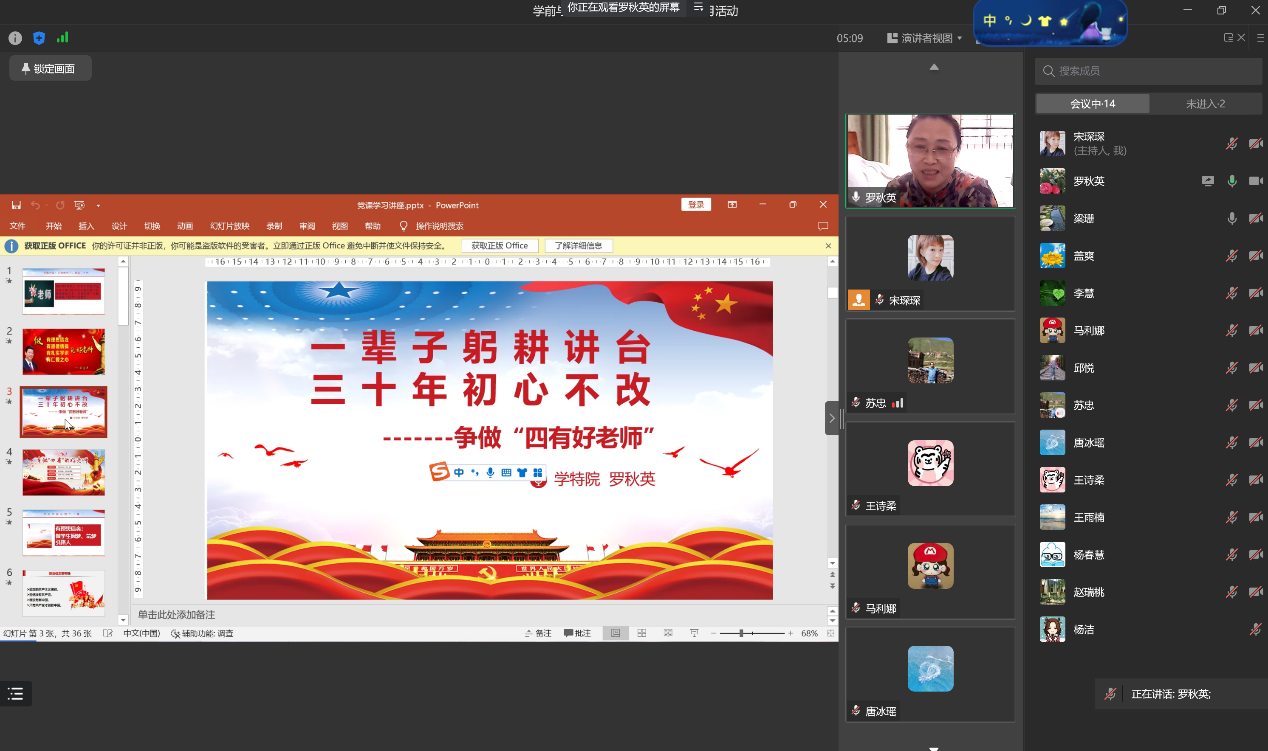Click the blue security shield icon
Screen dimensions: 1268x751
pos(39,38)
